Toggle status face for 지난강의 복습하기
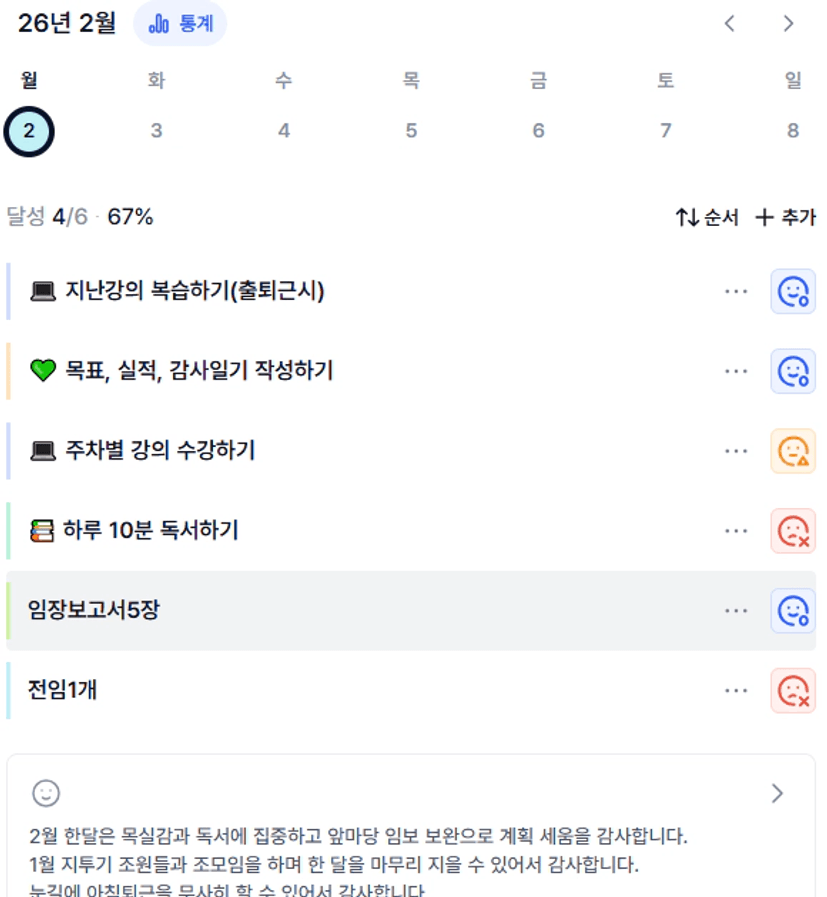The width and height of the screenshot is (827, 897). (x=793, y=291)
